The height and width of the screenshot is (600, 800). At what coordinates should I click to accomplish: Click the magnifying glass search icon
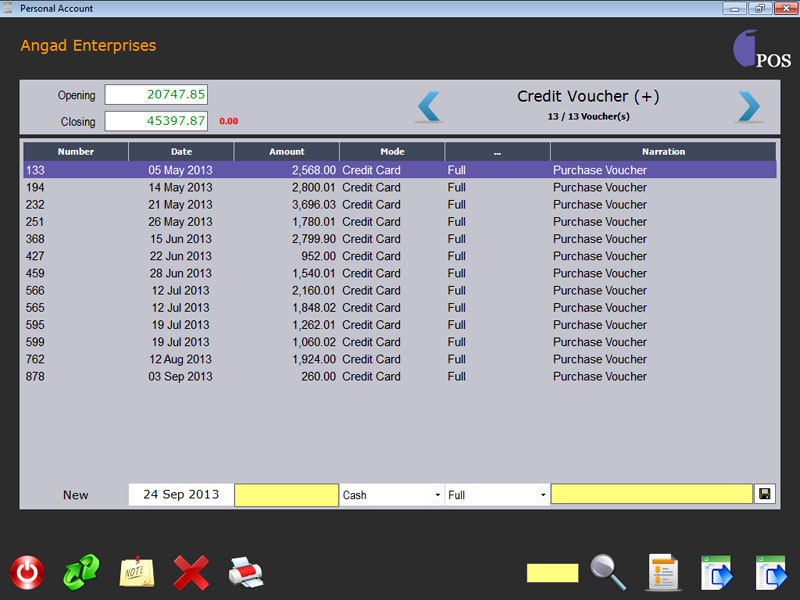tap(608, 573)
